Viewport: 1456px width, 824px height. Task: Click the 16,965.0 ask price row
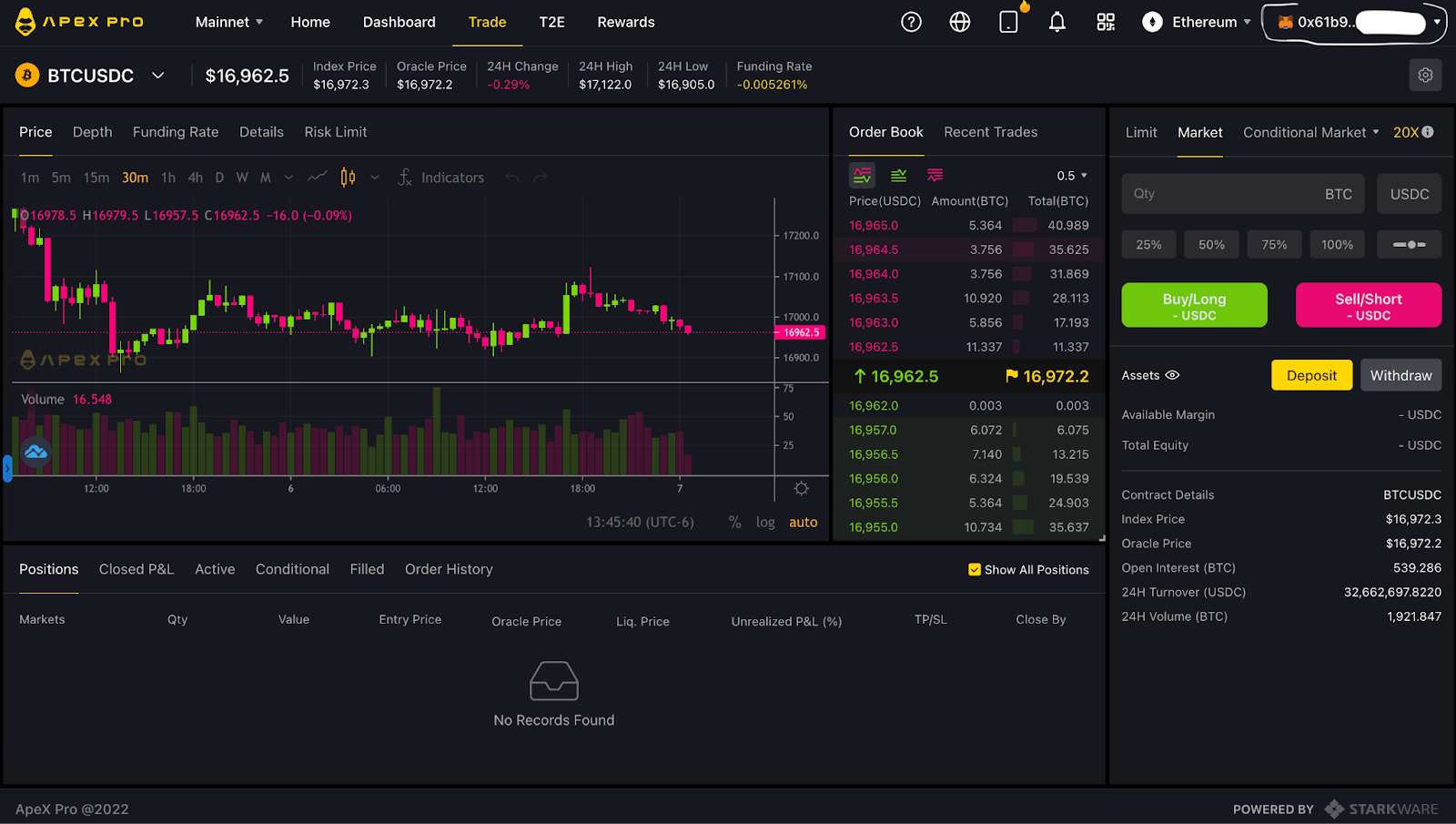968,226
